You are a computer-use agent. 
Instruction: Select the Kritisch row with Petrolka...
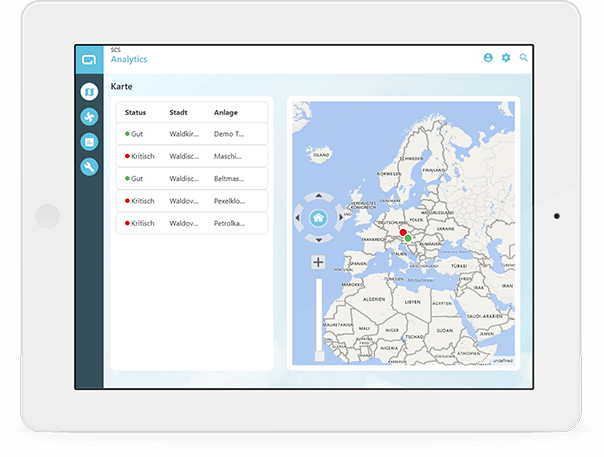[192, 223]
